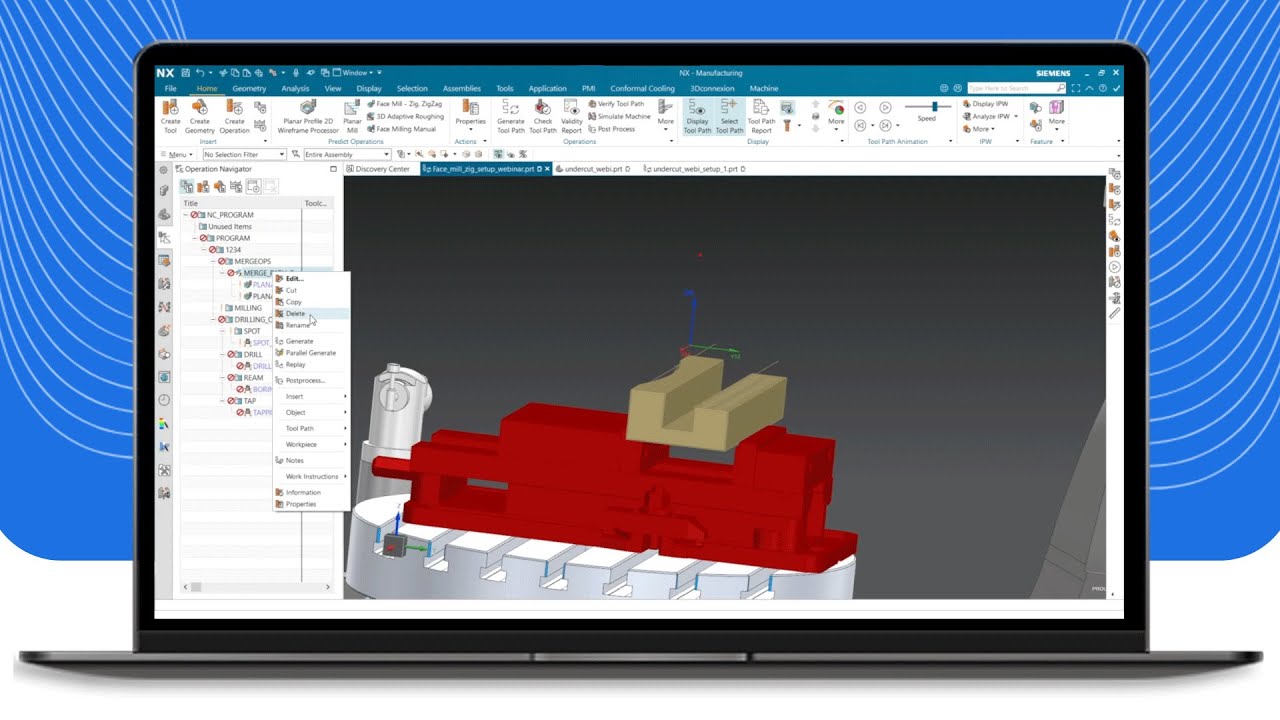Viewport: 1280px width, 720px height.
Task: Click the Create Tool icon
Action: coord(171,109)
